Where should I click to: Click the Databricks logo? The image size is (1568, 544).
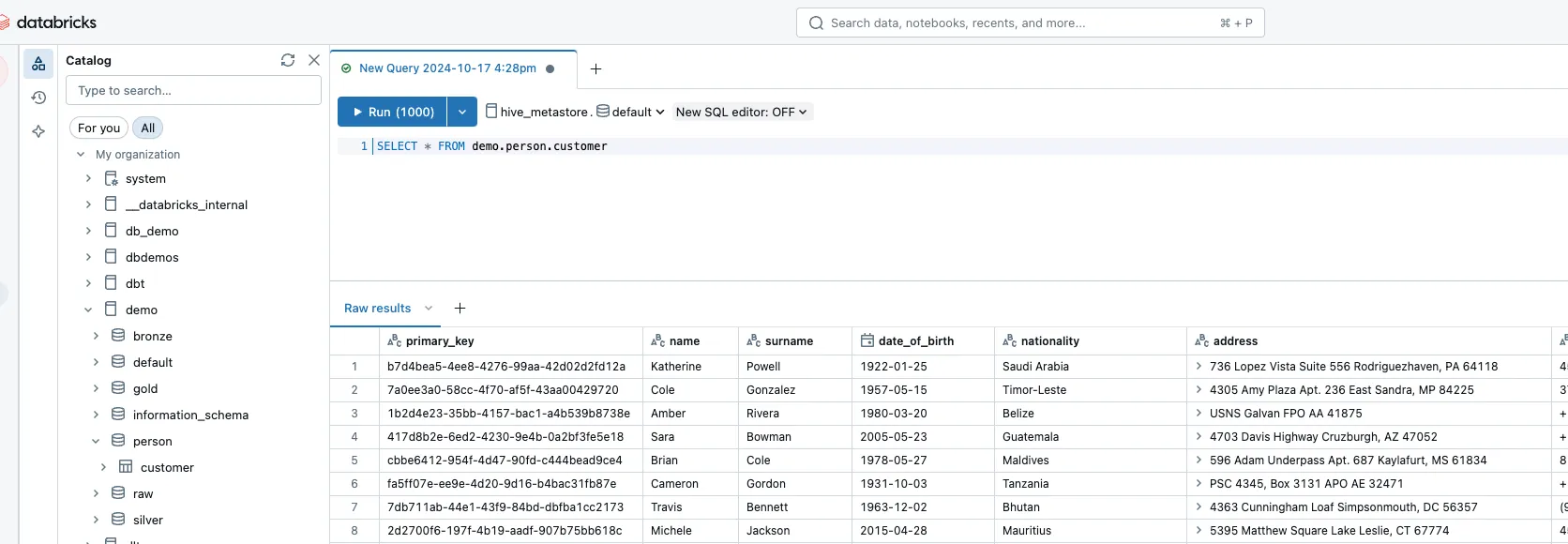click(49, 22)
